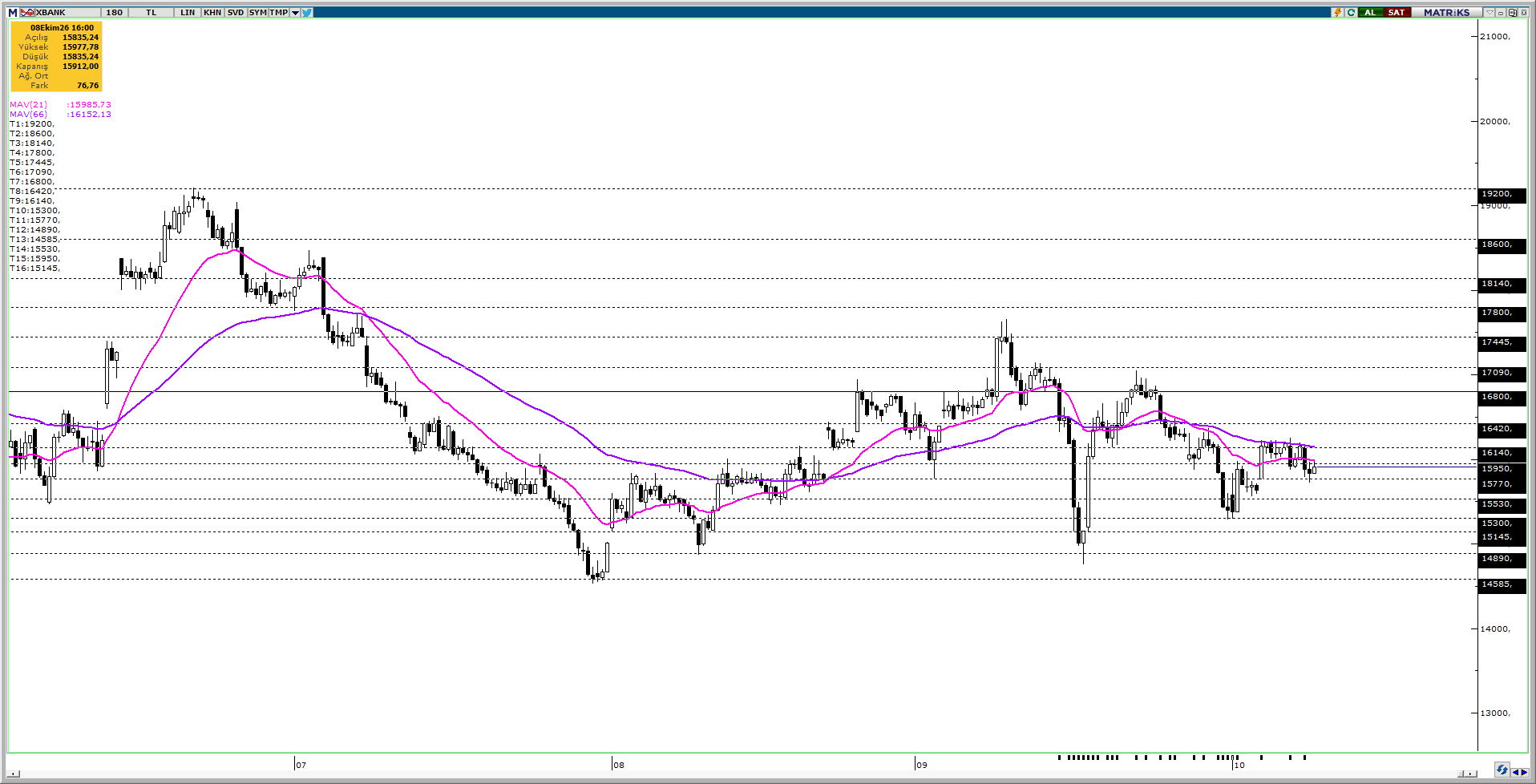Click the Matriks M logo icon
1536x784 pixels.
coord(12,13)
